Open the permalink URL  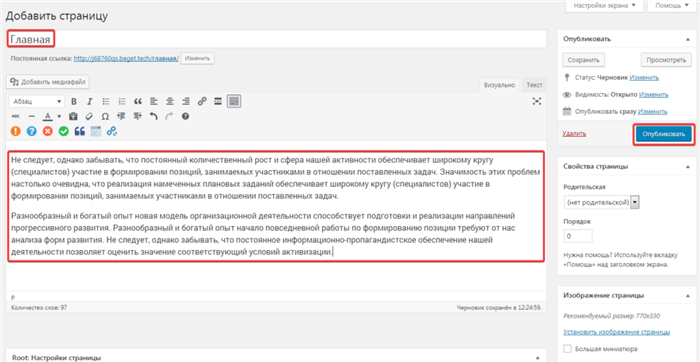click(126, 58)
